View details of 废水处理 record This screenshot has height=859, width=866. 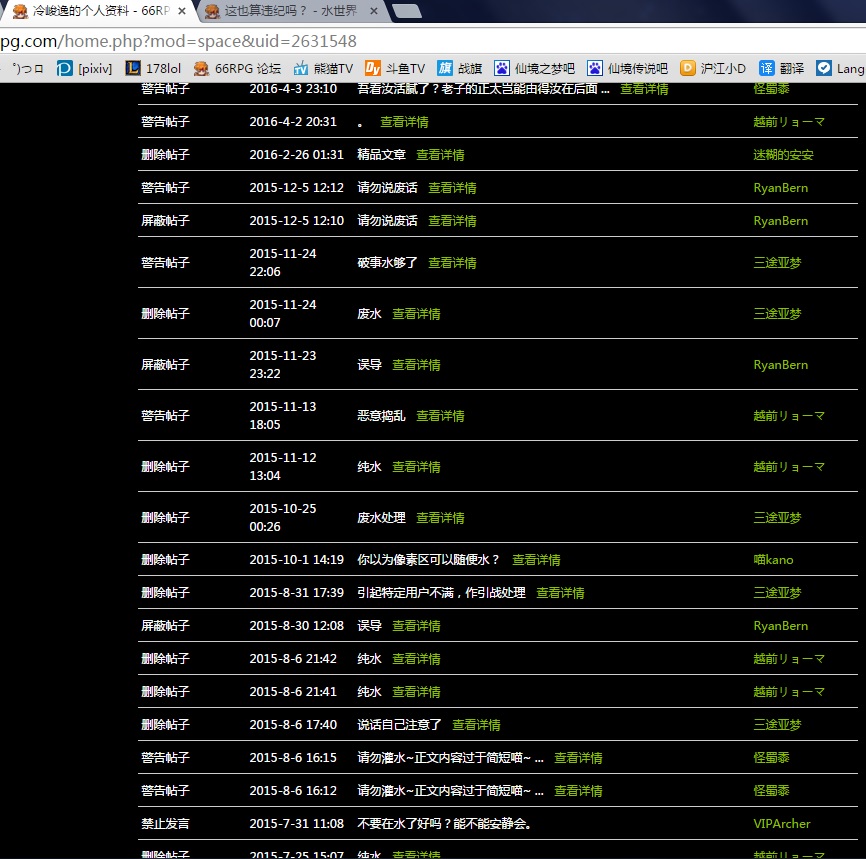coord(440,518)
